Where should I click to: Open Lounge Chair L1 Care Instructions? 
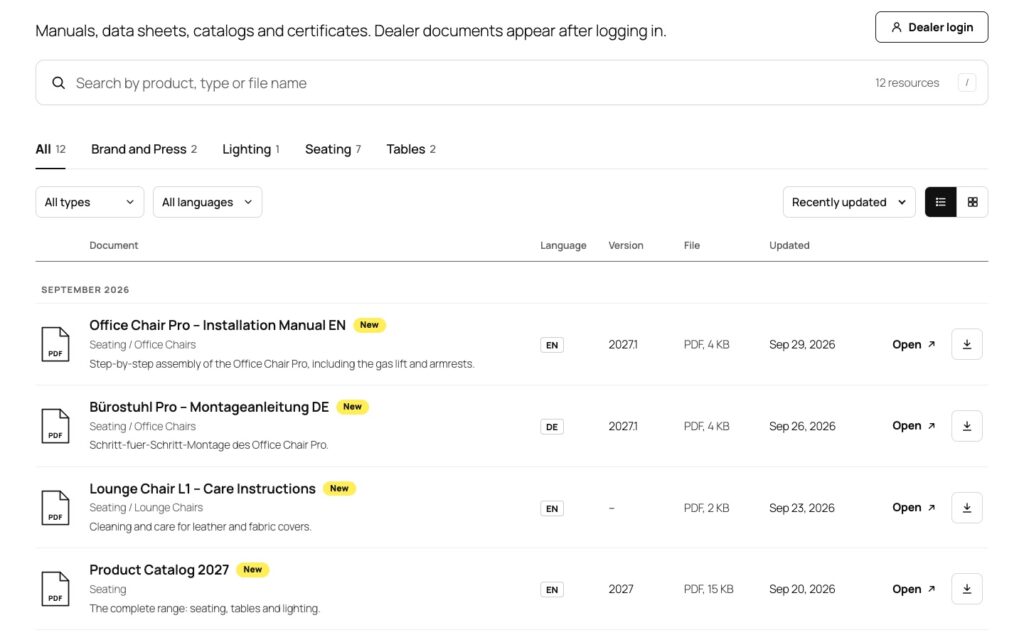click(202, 488)
